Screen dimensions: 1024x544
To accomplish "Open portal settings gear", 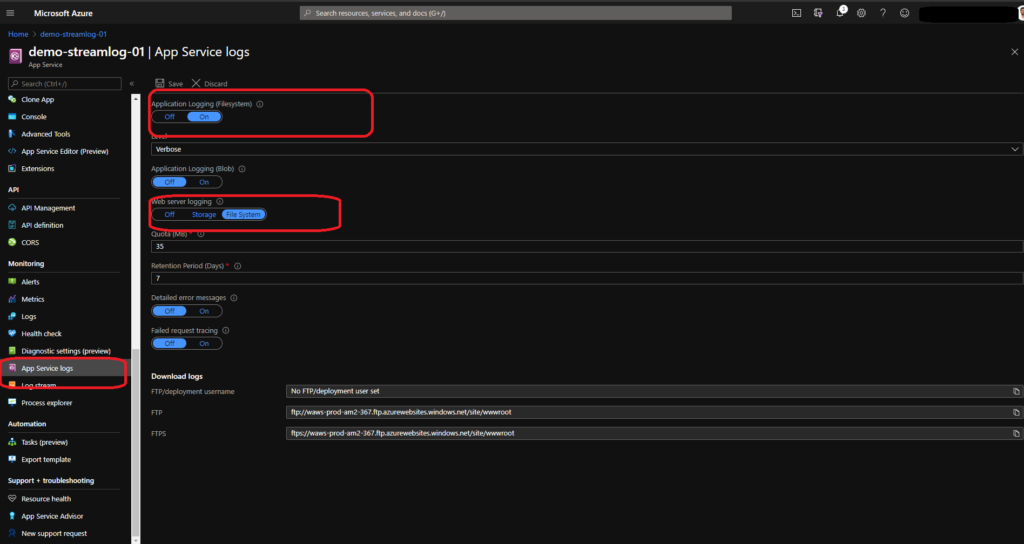I will pos(861,13).
